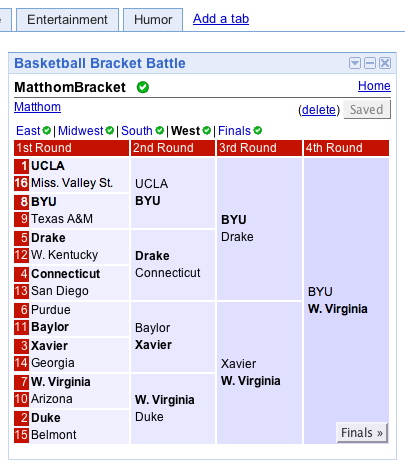Click green checkmark next to MatthomBracket

pyautogui.click(x=143, y=87)
